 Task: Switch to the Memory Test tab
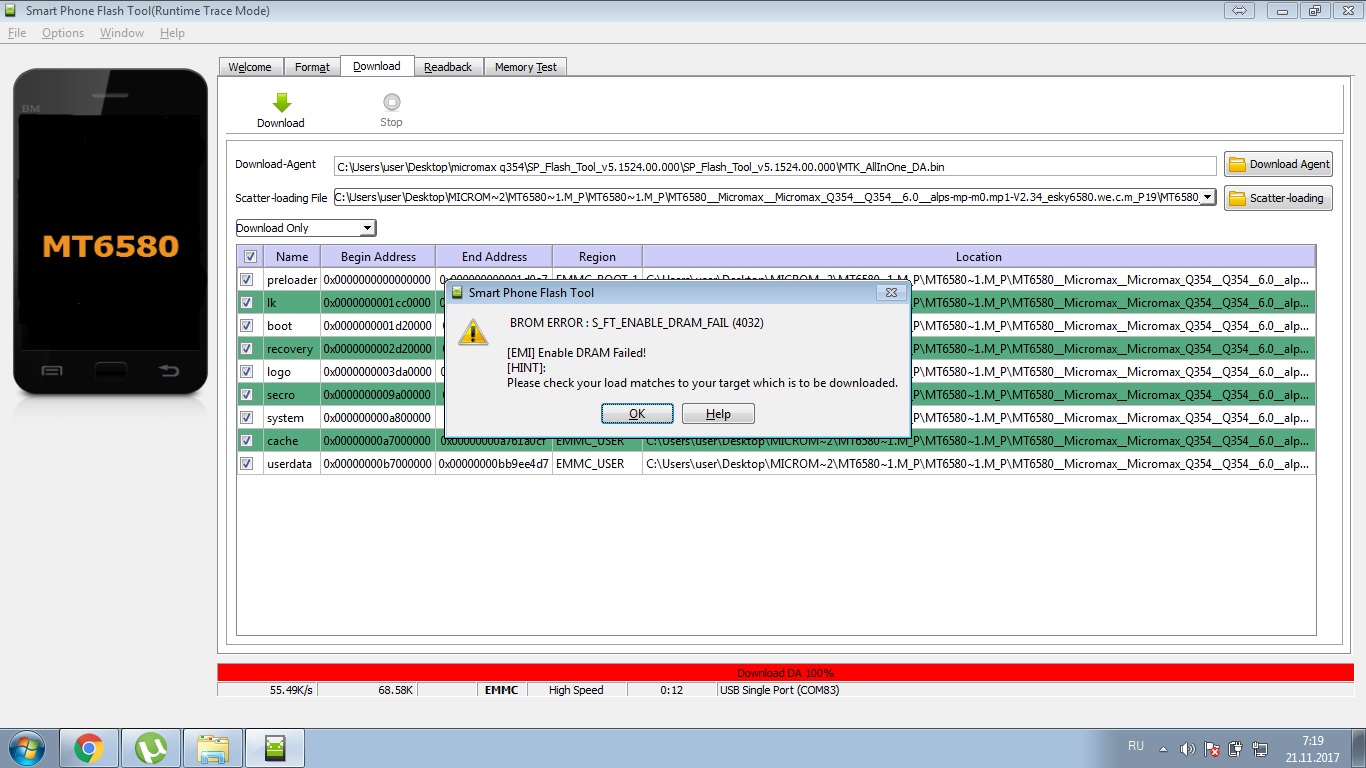pyautogui.click(x=525, y=67)
